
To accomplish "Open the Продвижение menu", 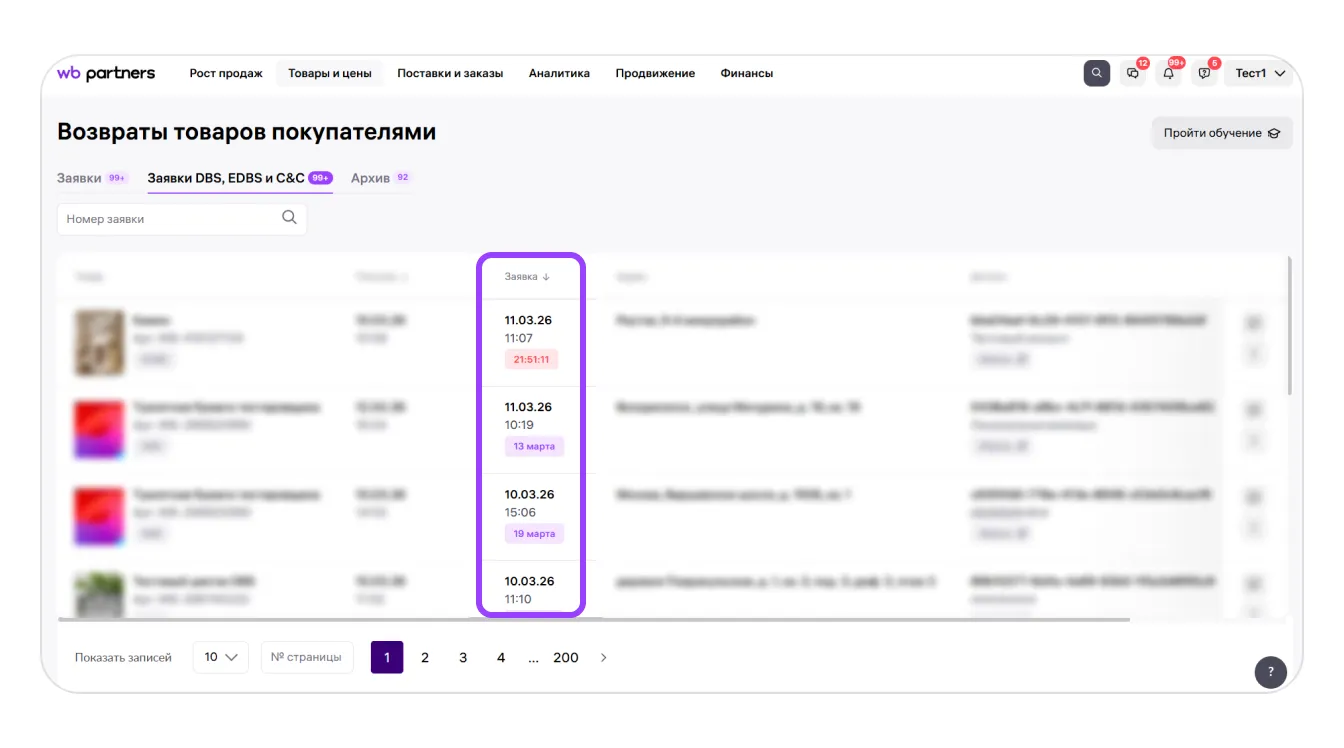I will 655,73.
